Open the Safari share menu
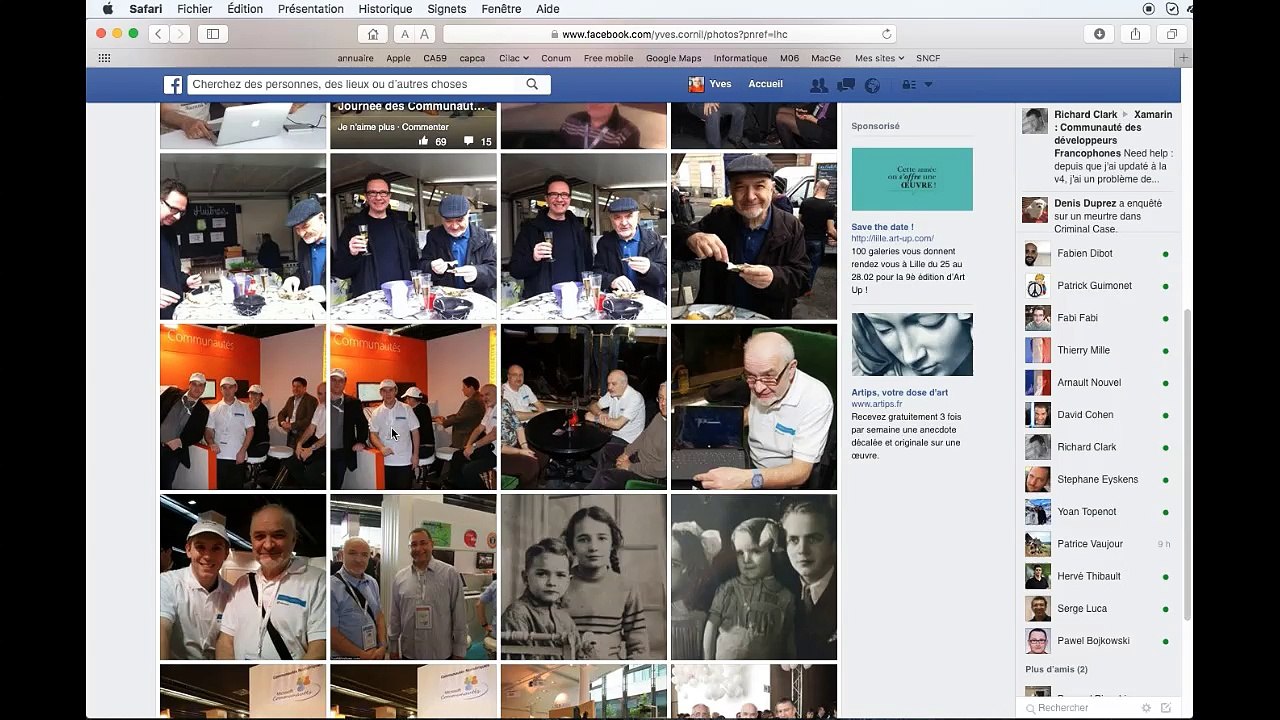Image resolution: width=1280 pixels, height=720 pixels. [x=1135, y=34]
